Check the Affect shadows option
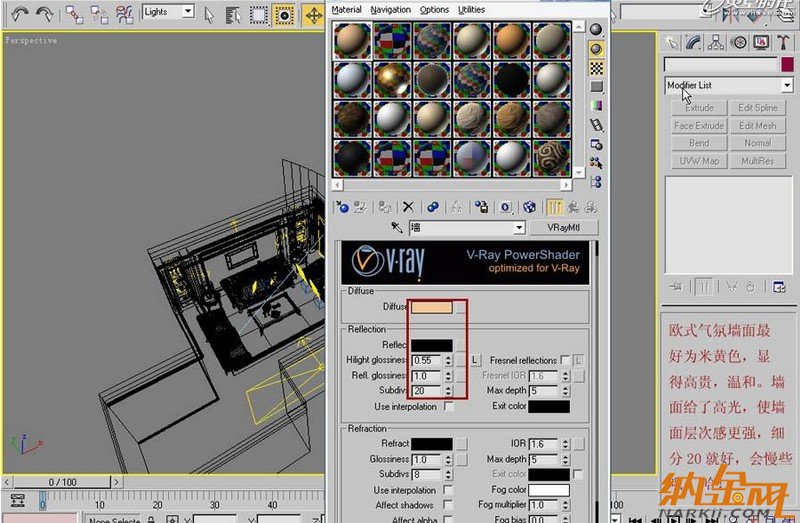This screenshot has width=800, height=523. click(x=449, y=505)
